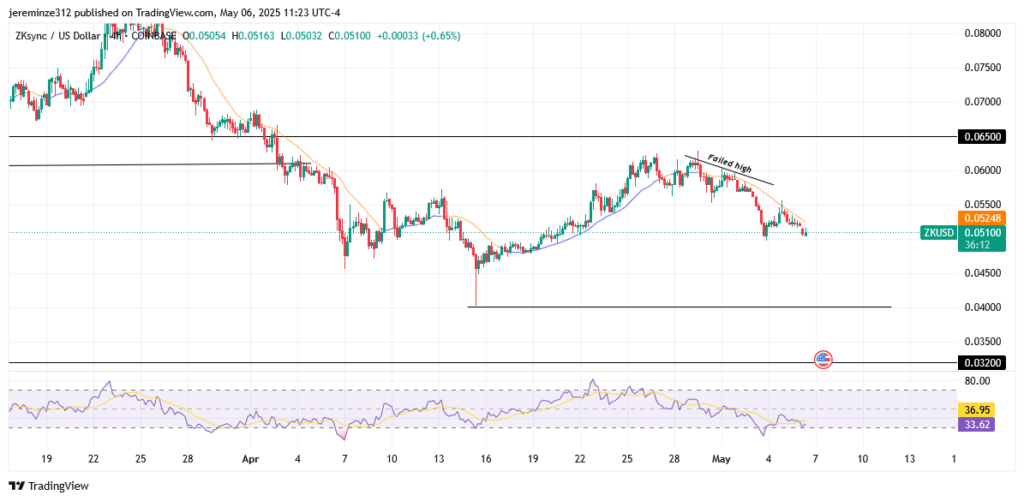Click the '7' date label after May 4
Image resolution: width=1024 pixels, height=501 pixels.
(x=814, y=459)
